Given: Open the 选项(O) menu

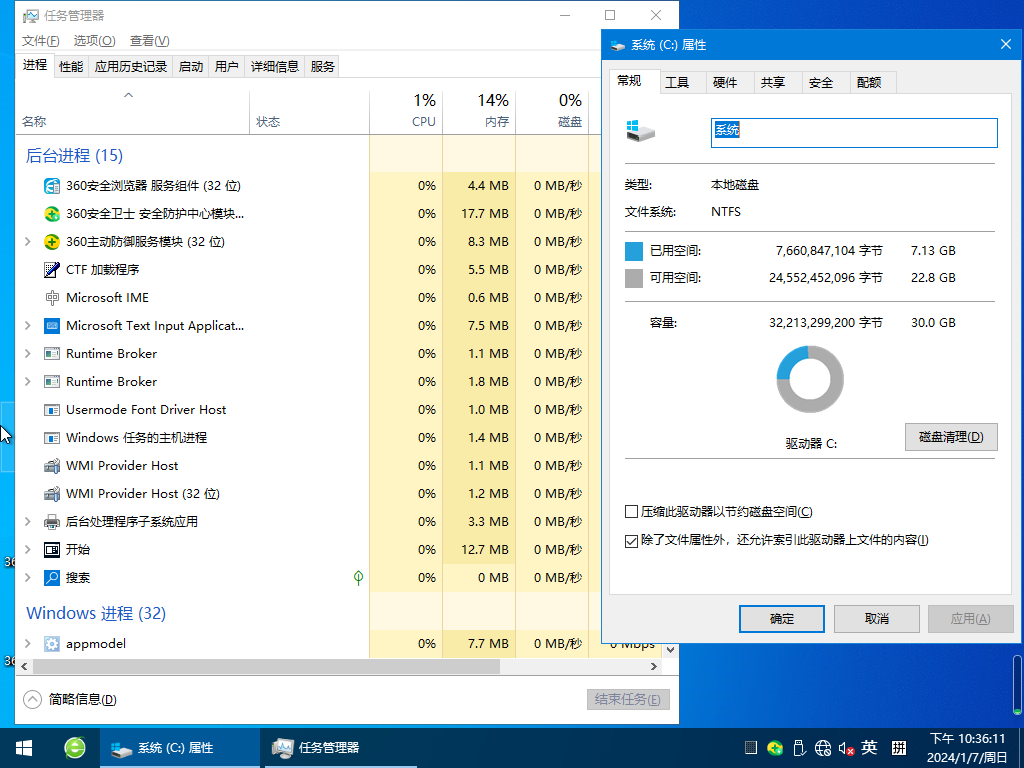Looking at the screenshot, I should [94, 41].
